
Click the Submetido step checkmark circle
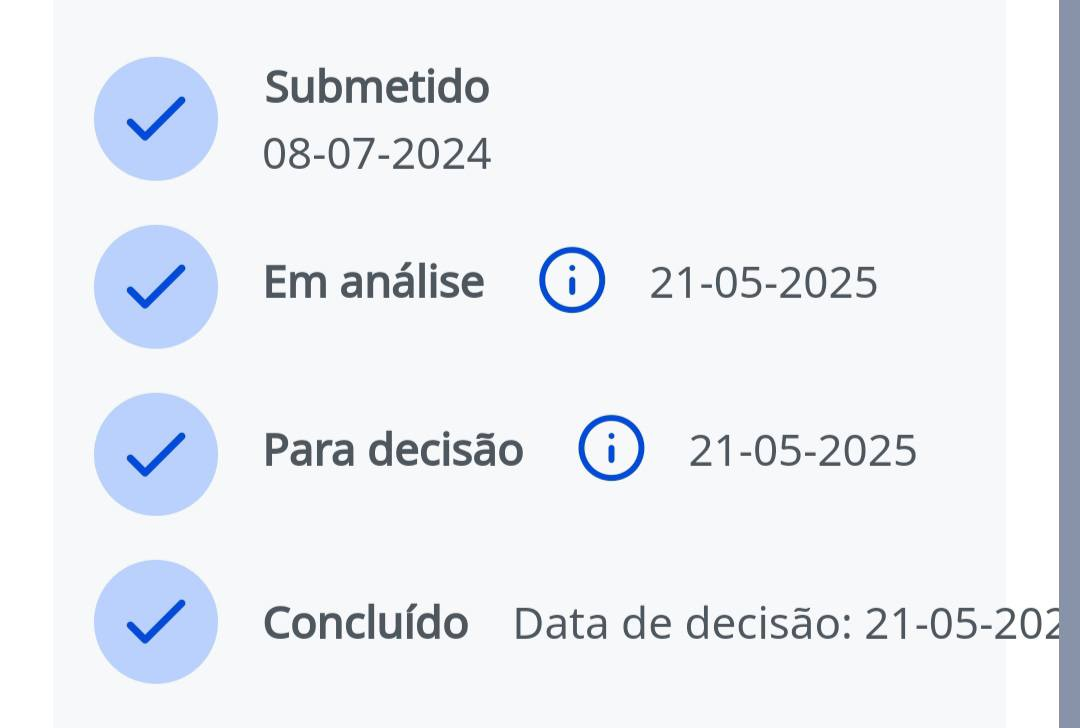(x=155, y=119)
